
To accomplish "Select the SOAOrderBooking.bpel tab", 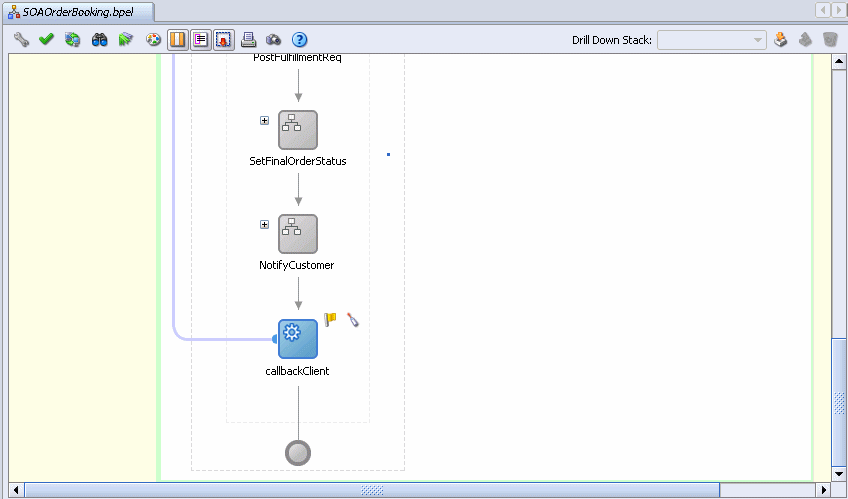I will 78,12.
